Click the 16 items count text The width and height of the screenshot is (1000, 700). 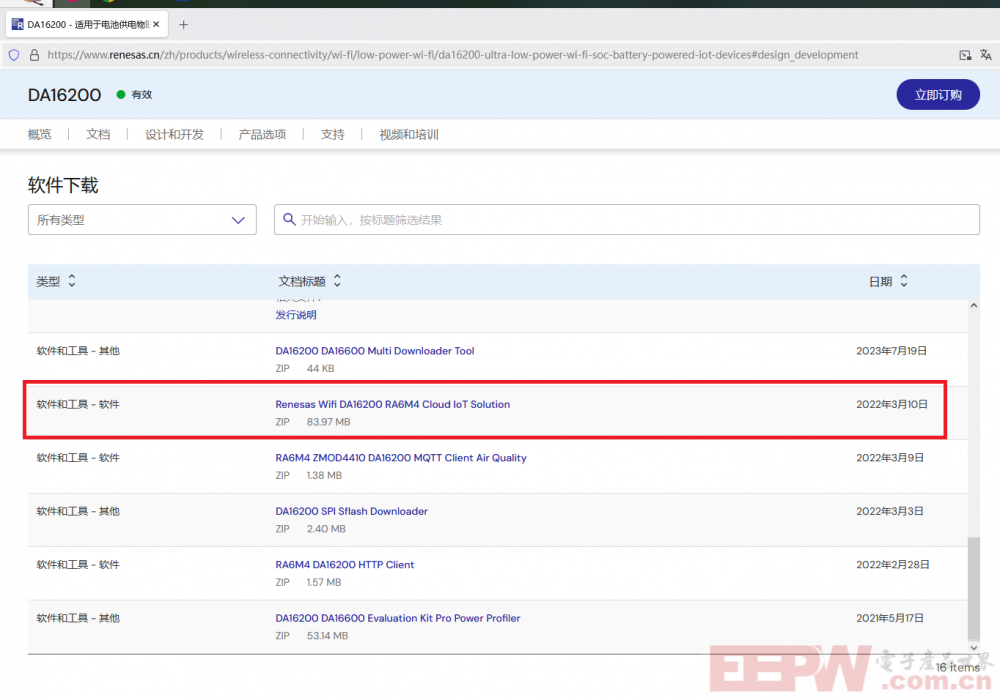[957, 667]
